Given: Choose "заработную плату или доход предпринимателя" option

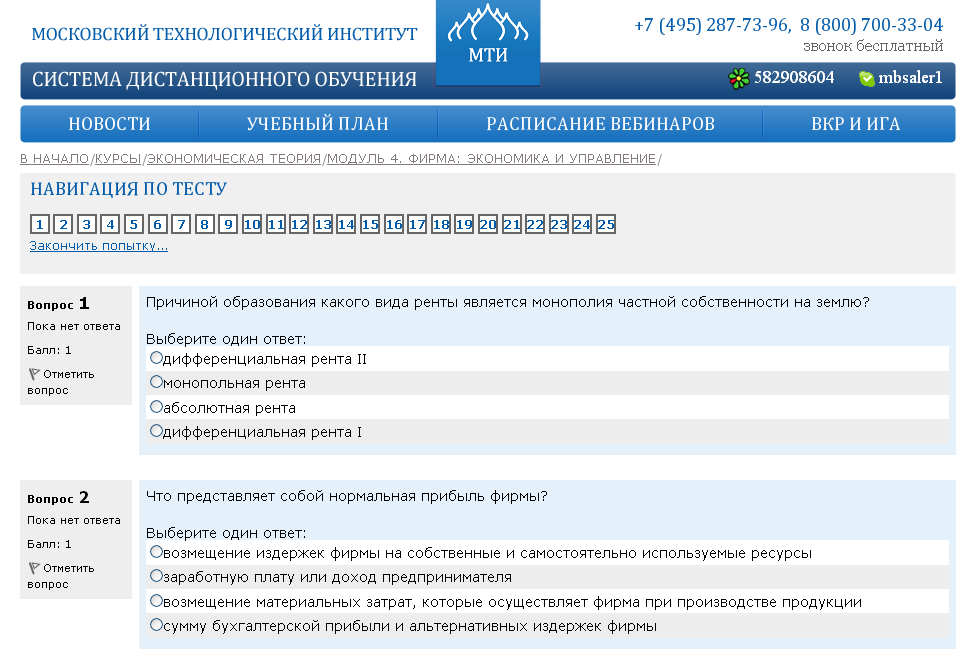Looking at the screenshot, I should click(156, 576).
